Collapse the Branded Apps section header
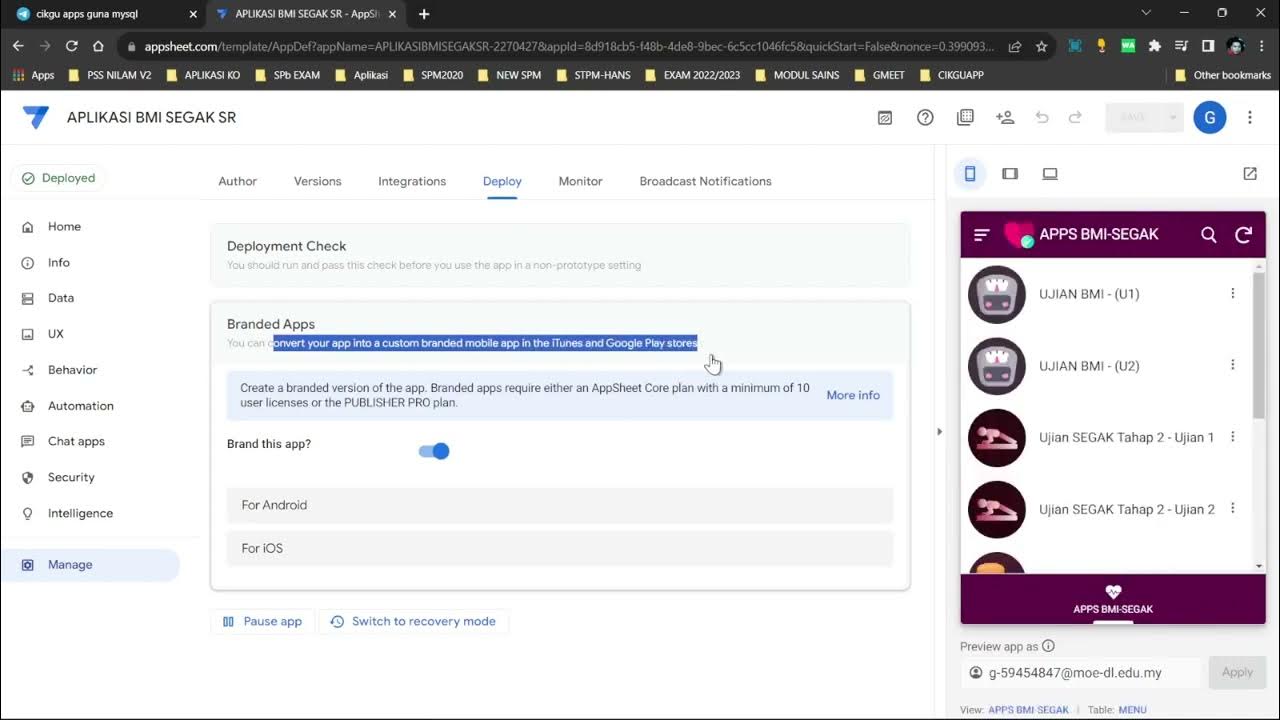The image size is (1280, 720). pyautogui.click(x=560, y=332)
